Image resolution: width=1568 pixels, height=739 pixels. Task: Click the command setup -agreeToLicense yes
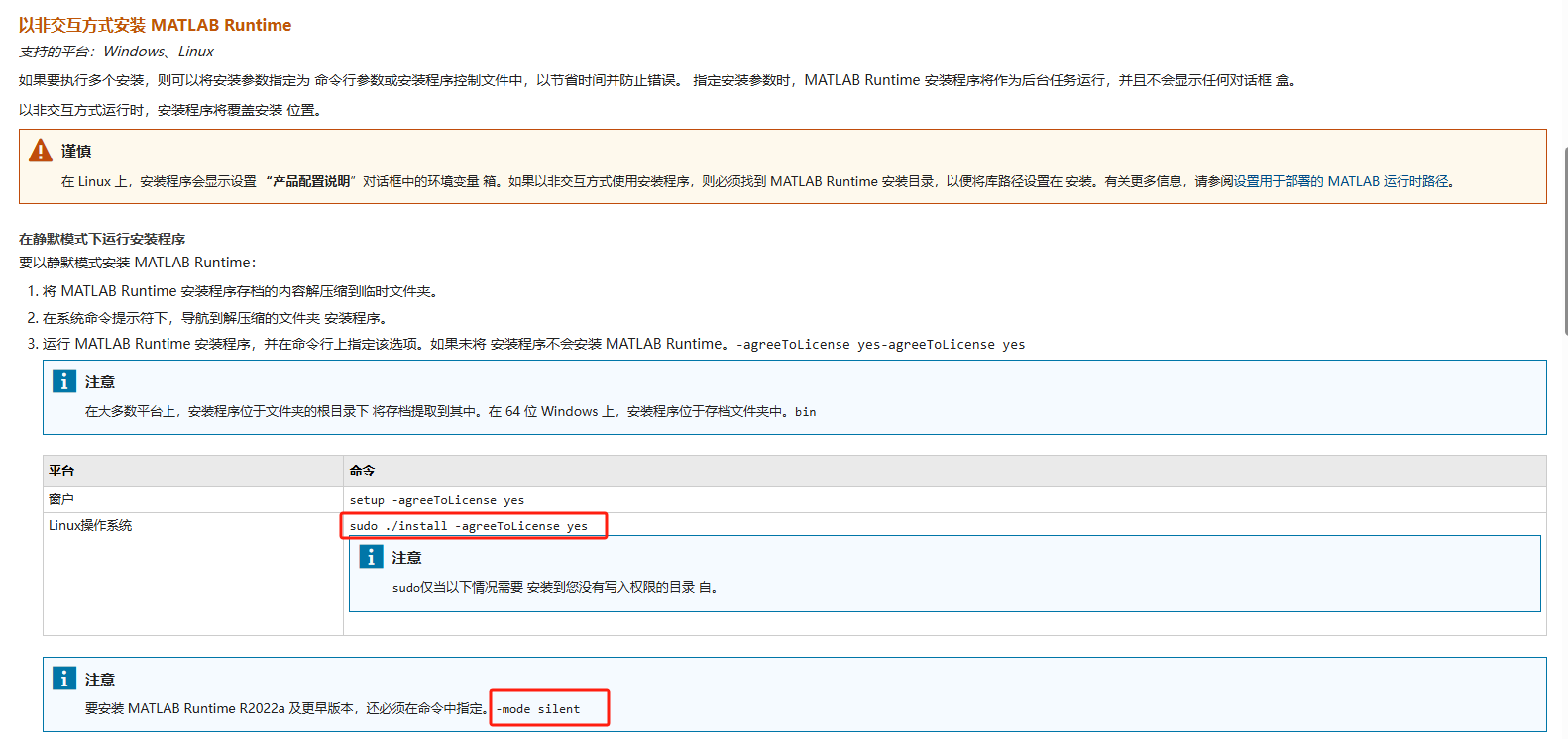tap(437, 500)
